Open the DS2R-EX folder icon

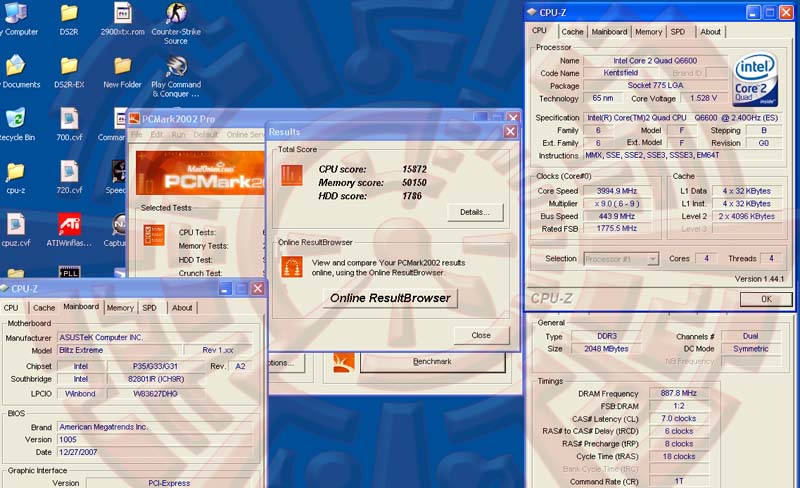pyautogui.click(x=69, y=66)
